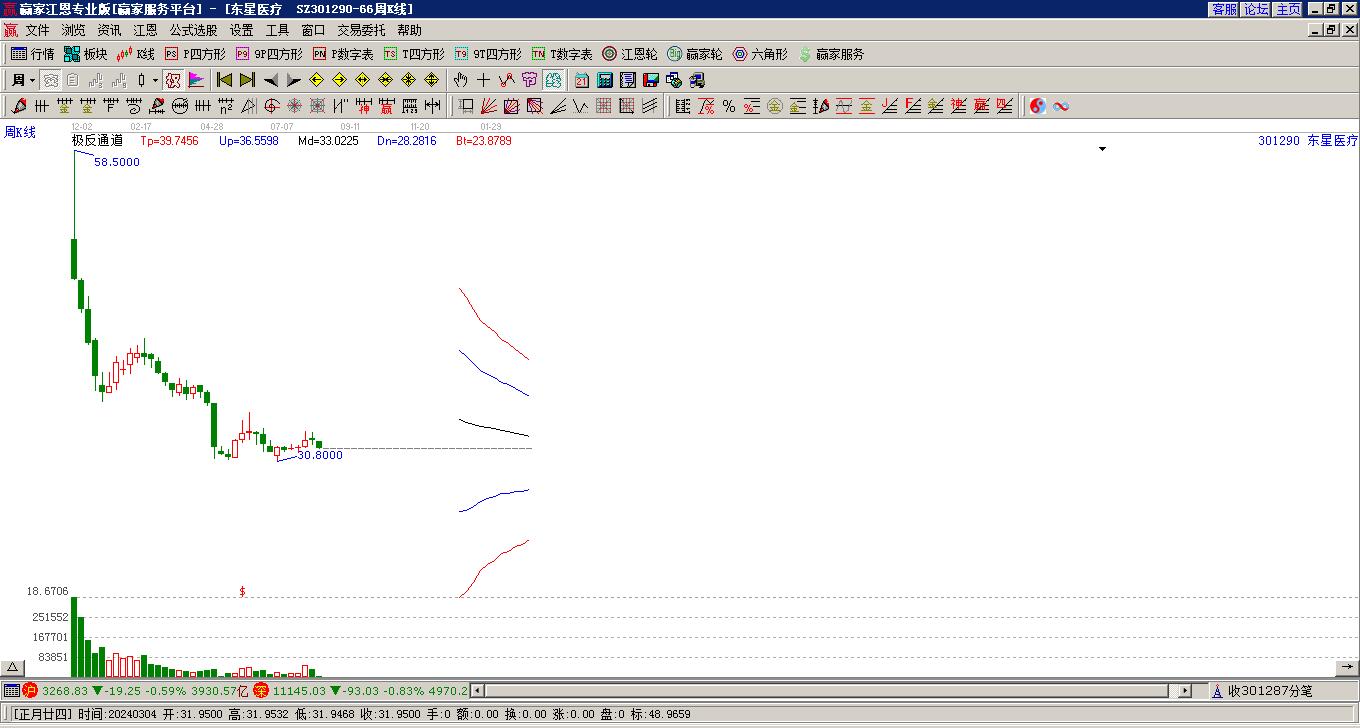
Task: Toggle the 权 adjusted-price button
Action: [173, 80]
